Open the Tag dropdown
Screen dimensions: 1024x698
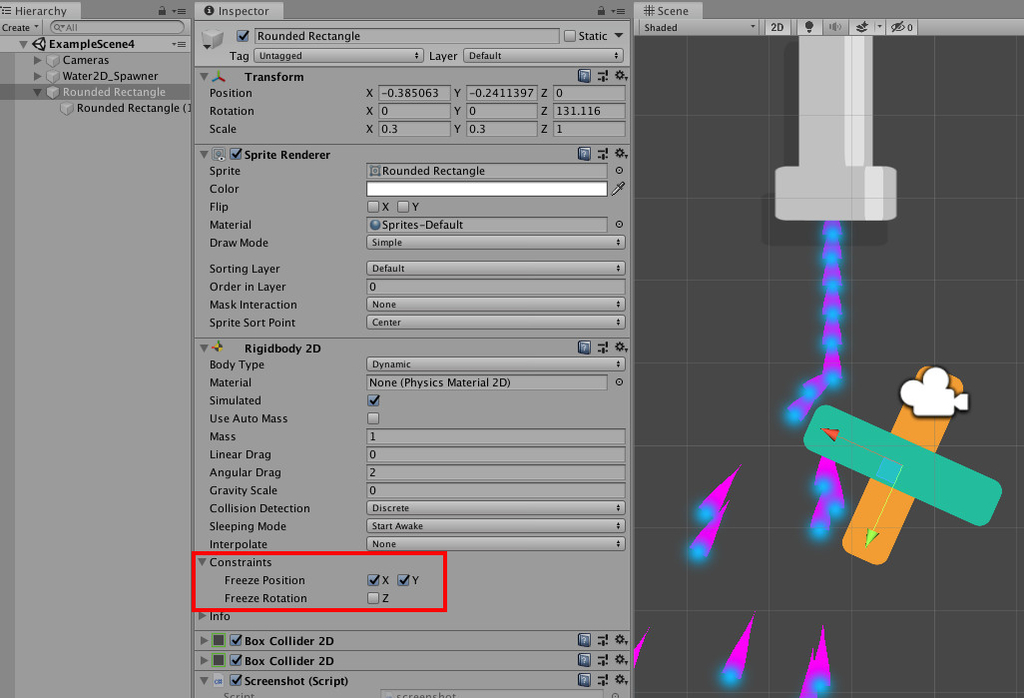click(x=338, y=56)
